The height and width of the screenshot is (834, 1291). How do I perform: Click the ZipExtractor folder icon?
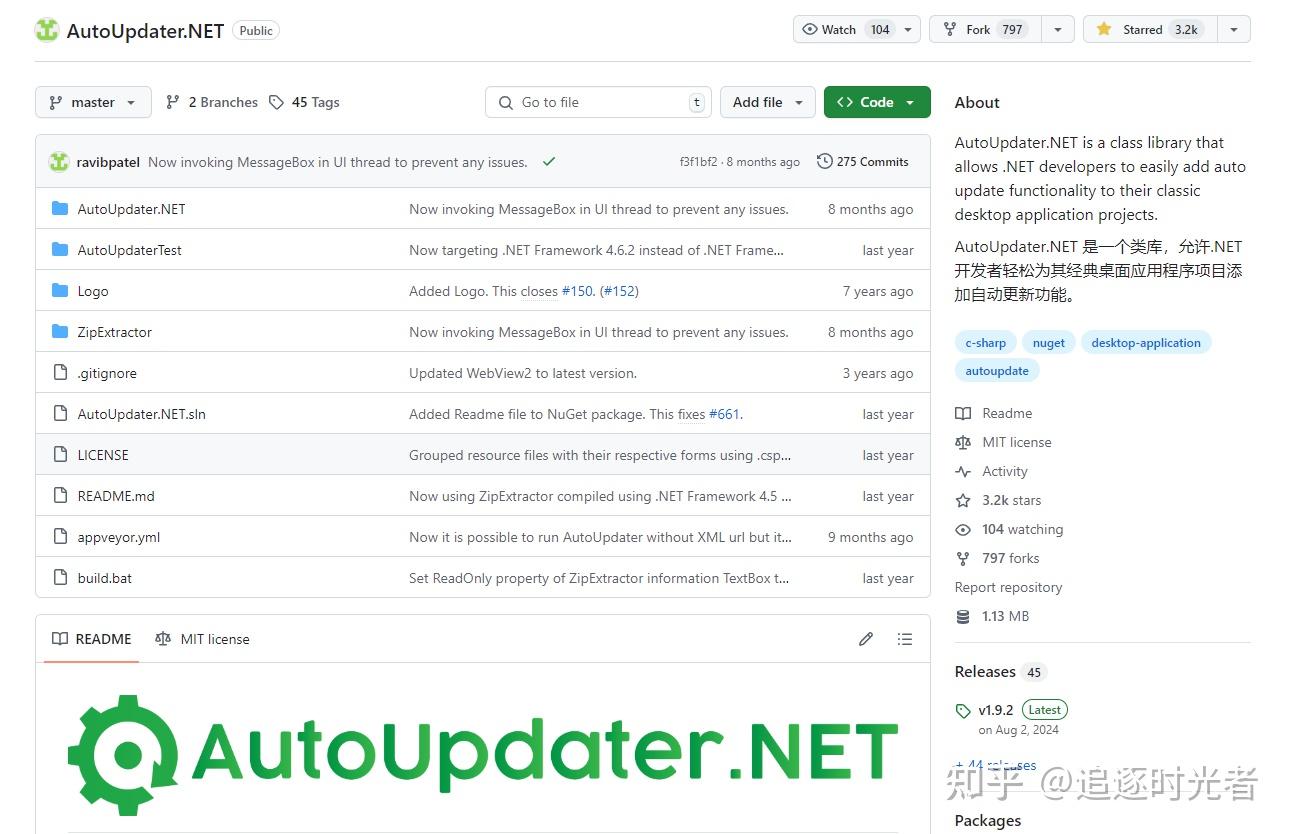(59, 332)
